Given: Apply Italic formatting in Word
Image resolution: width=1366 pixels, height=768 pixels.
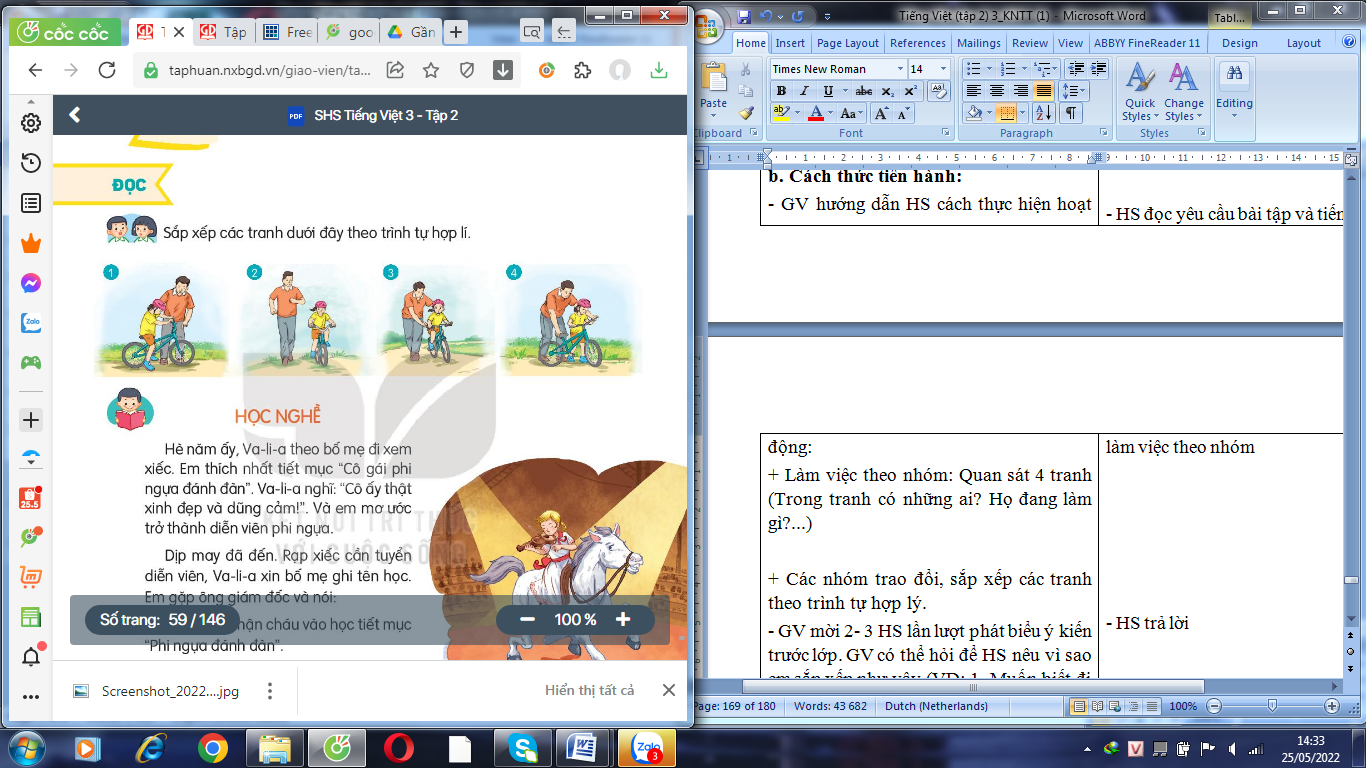Looking at the screenshot, I should (804, 91).
